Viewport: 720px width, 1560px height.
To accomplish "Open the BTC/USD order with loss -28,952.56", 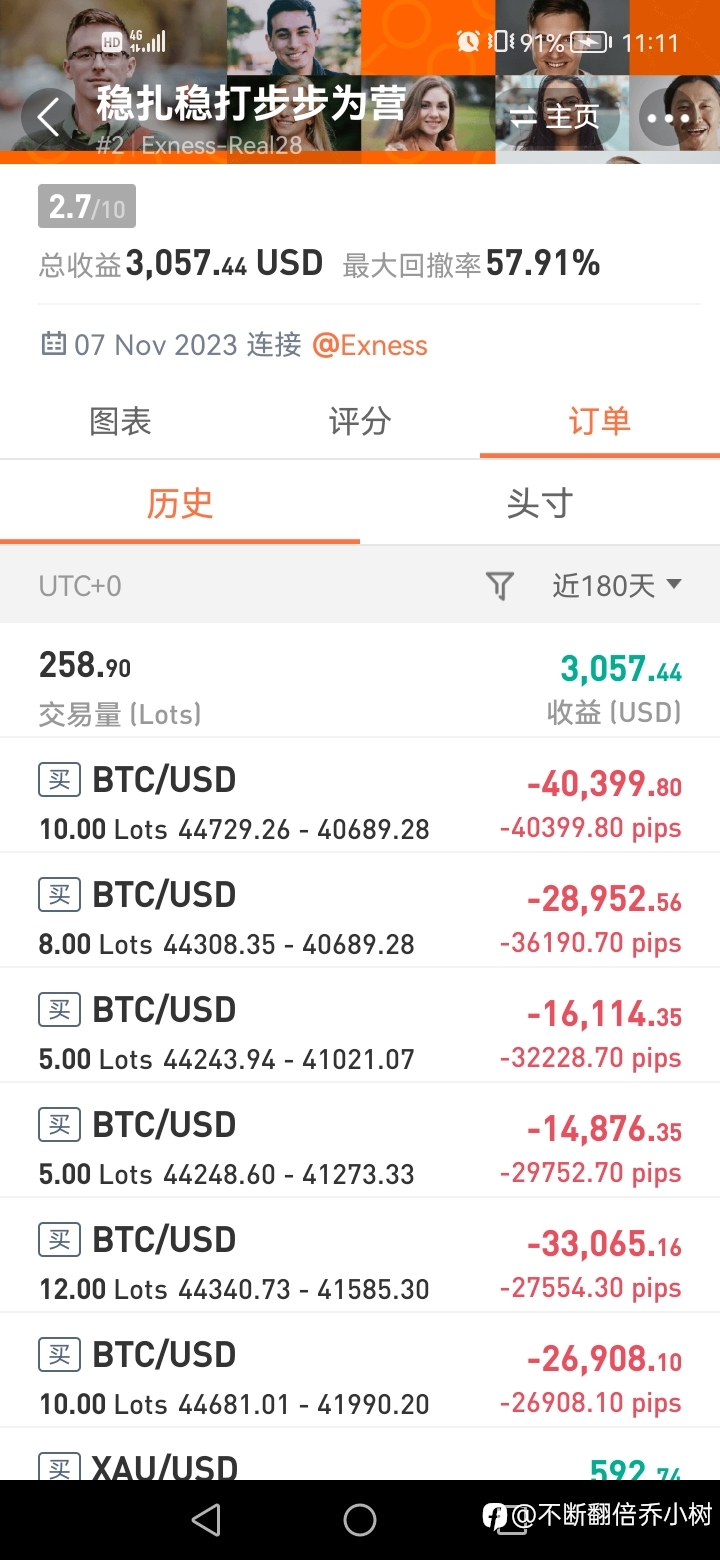I will point(360,910).
